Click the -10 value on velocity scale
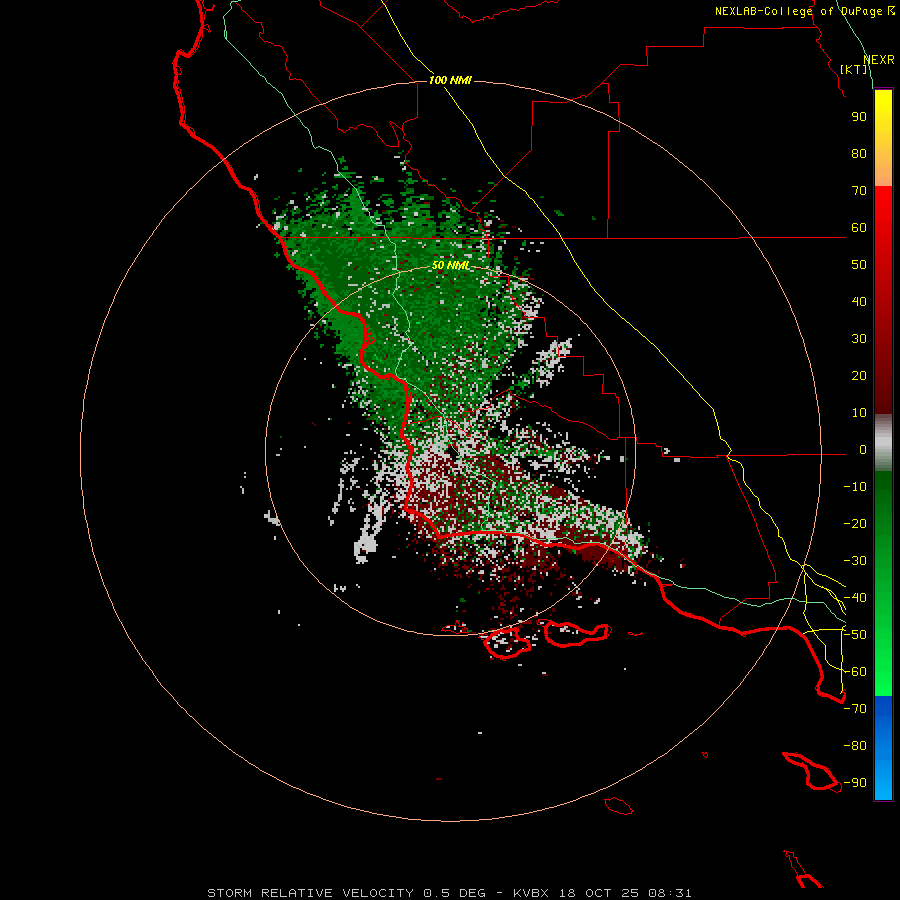900x900 pixels. (x=855, y=487)
